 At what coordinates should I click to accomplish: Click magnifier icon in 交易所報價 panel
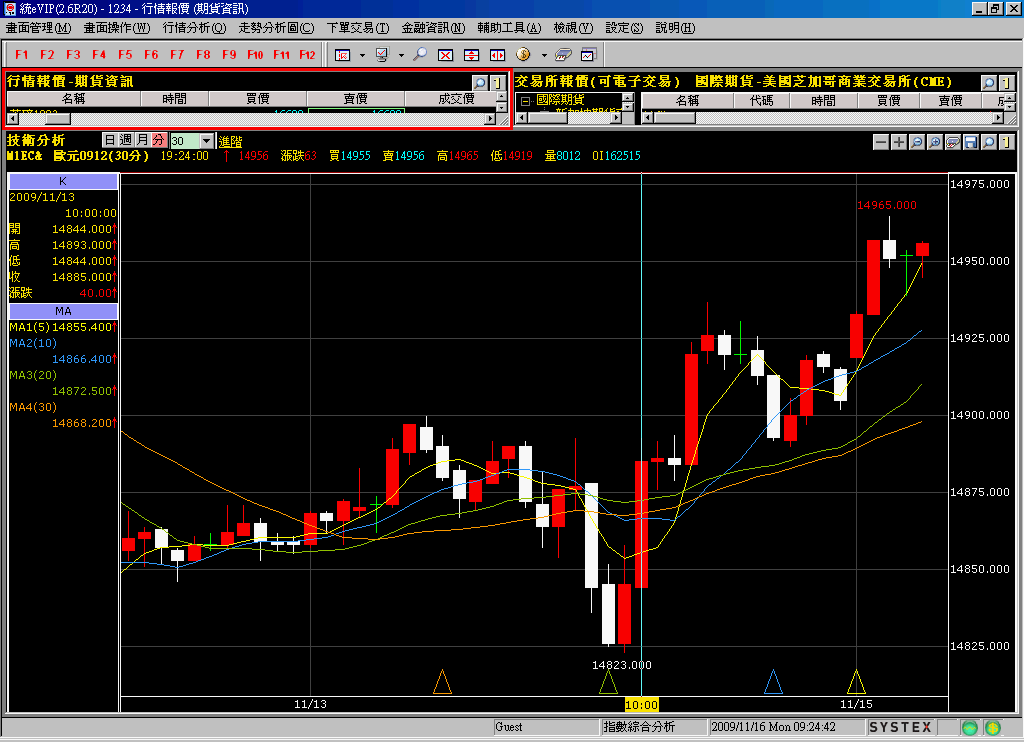coord(989,82)
